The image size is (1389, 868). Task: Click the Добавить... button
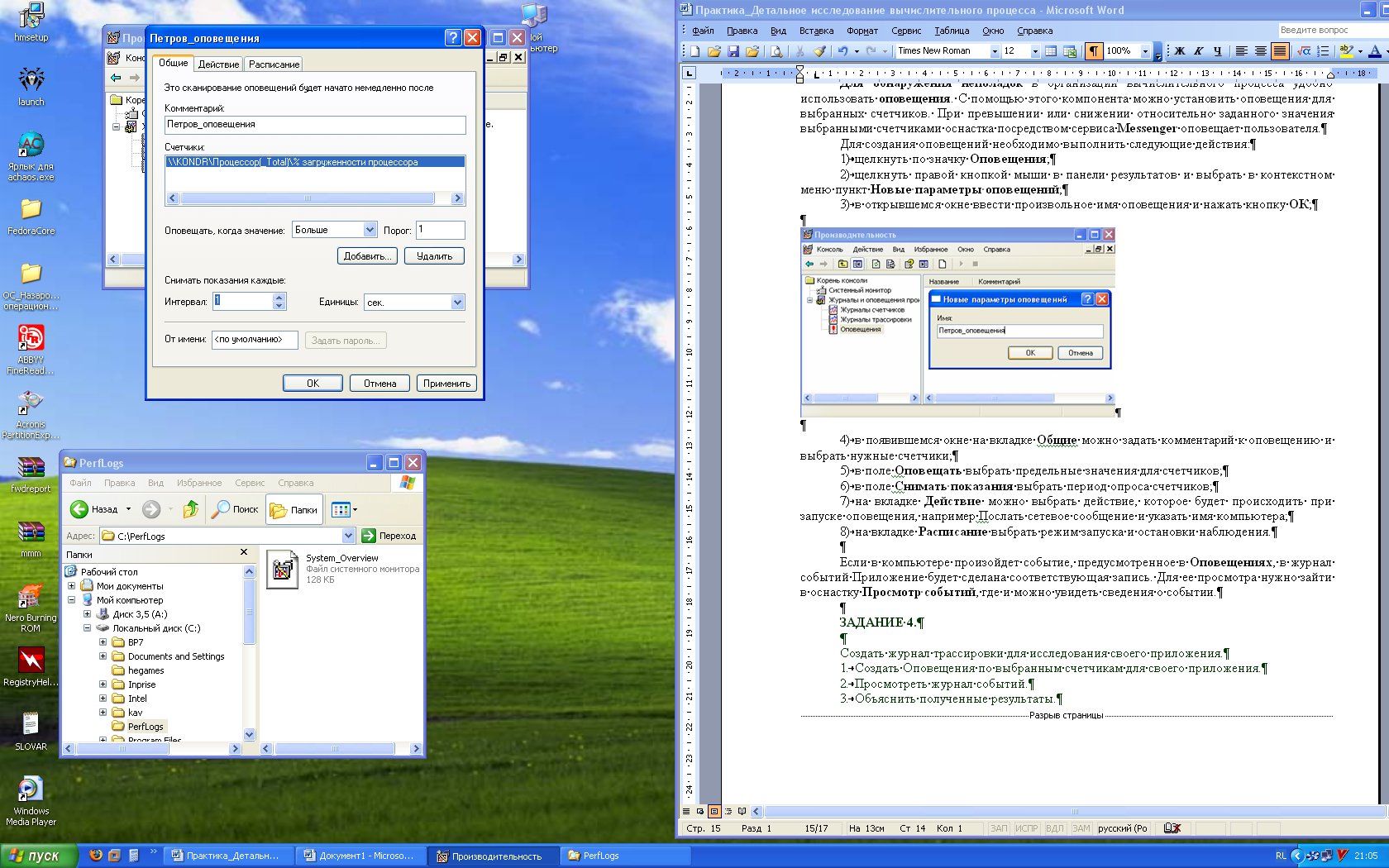point(367,256)
